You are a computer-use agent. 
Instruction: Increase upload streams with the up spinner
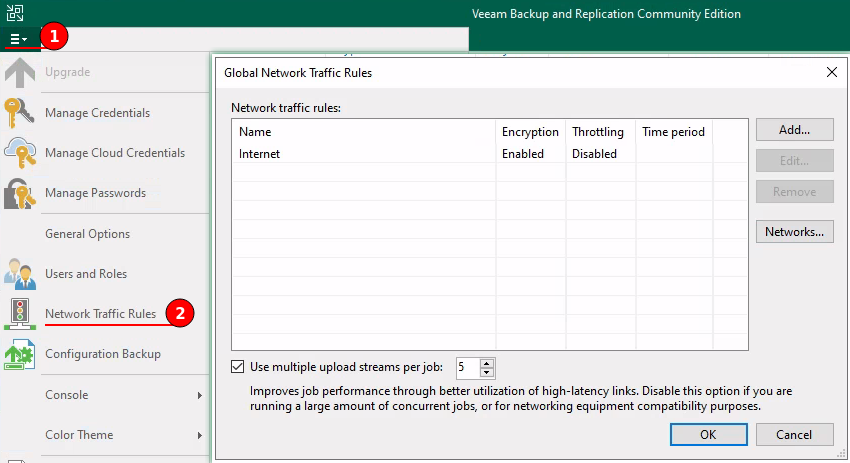[x=487, y=363]
